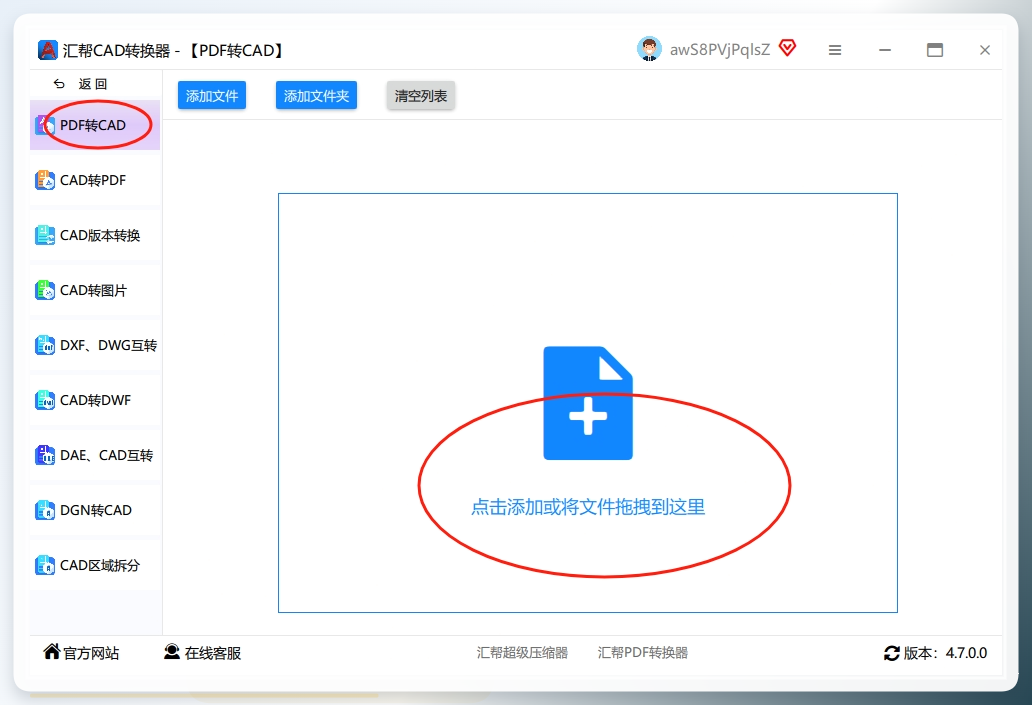Screen dimensions: 1032x705
Task: Open the 官方网站 link
Action: click(91, 653)
